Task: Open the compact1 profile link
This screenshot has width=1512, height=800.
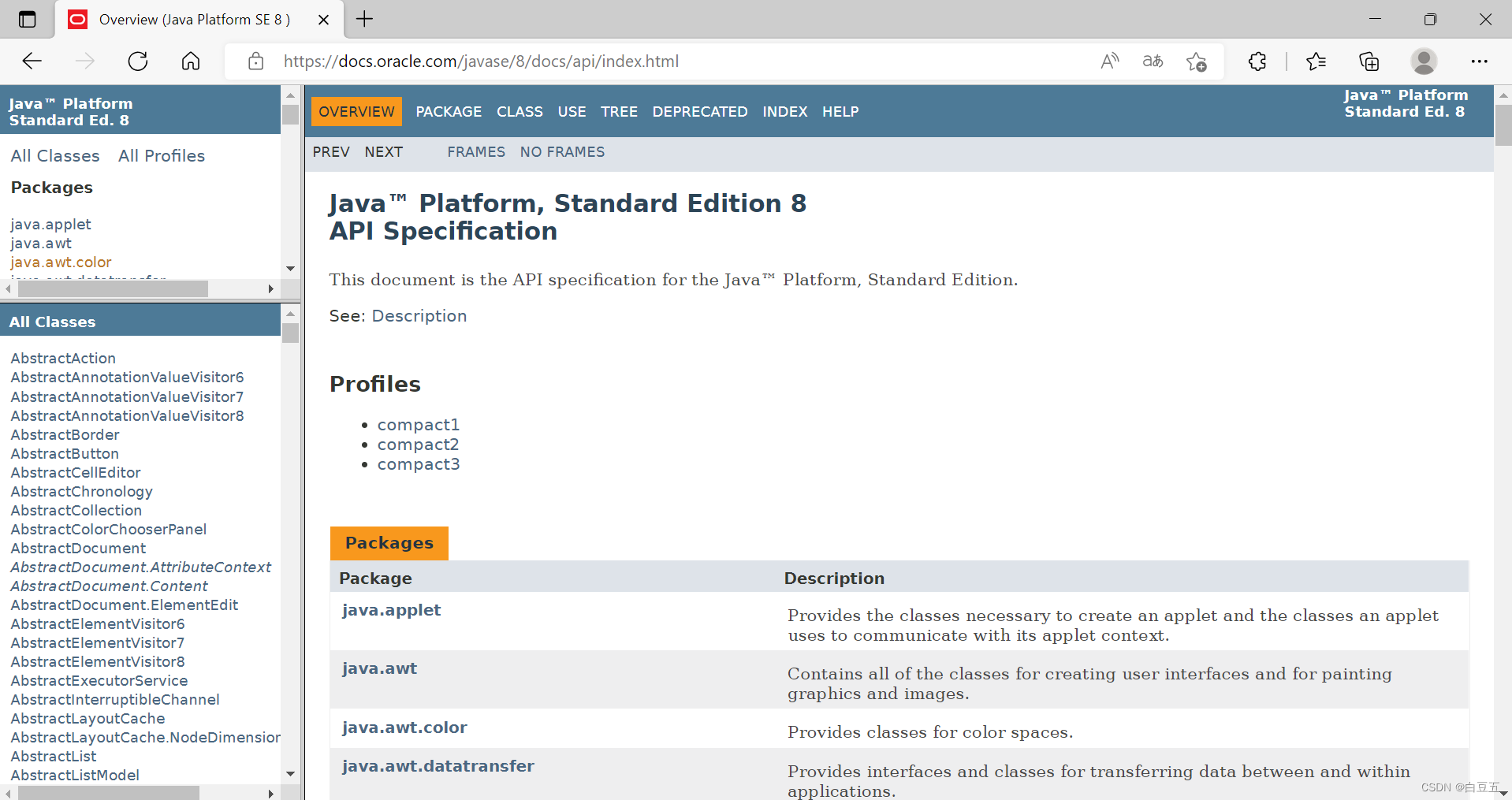Action: tap(419, 425)
